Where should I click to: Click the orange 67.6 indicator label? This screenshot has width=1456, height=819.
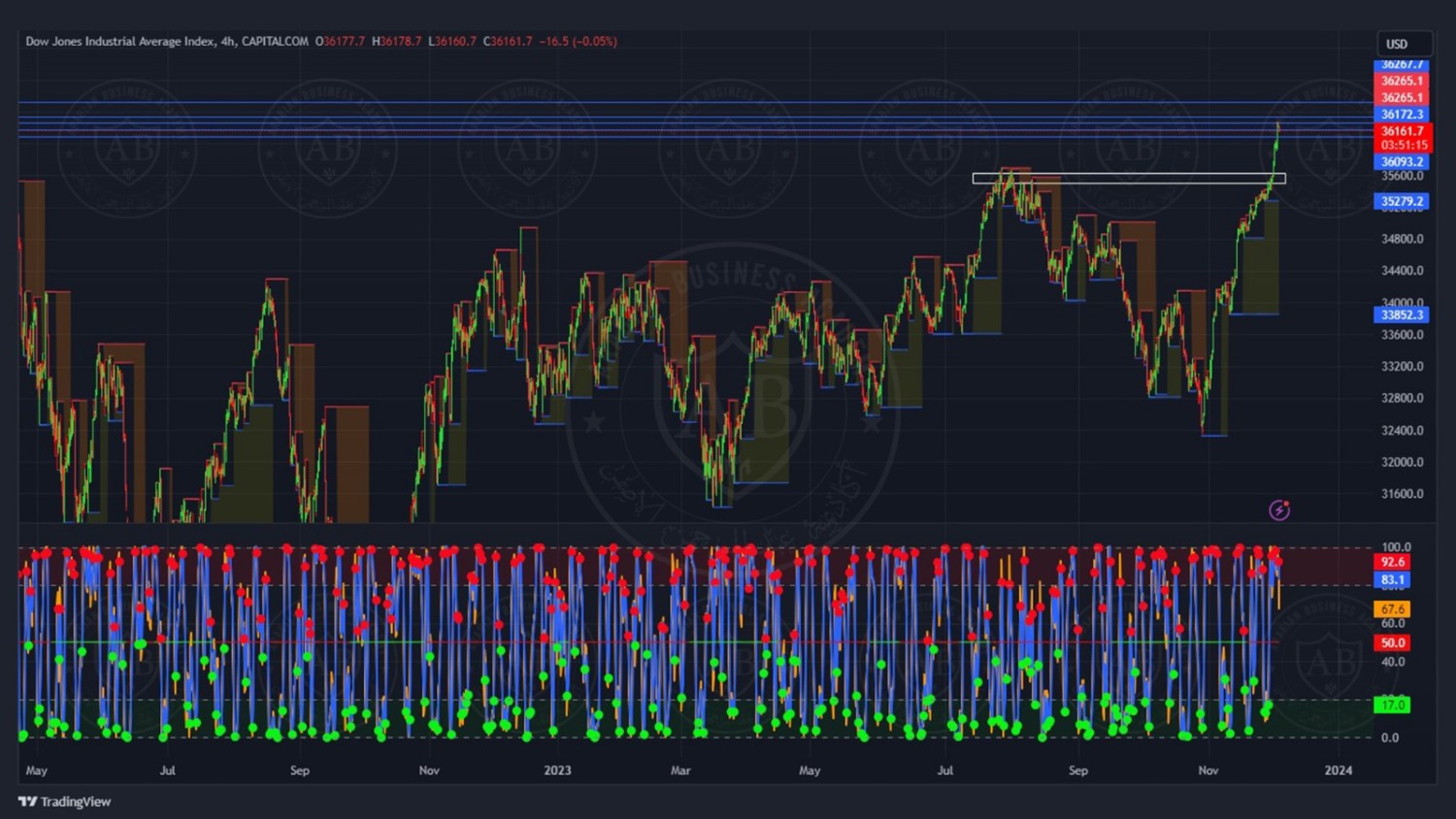[1393, 609]
